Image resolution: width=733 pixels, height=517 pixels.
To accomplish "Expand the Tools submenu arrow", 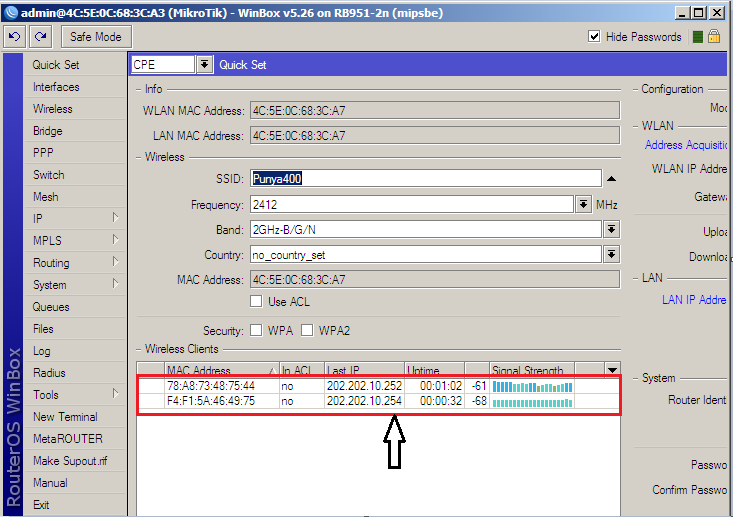I will tap(115, 394).
